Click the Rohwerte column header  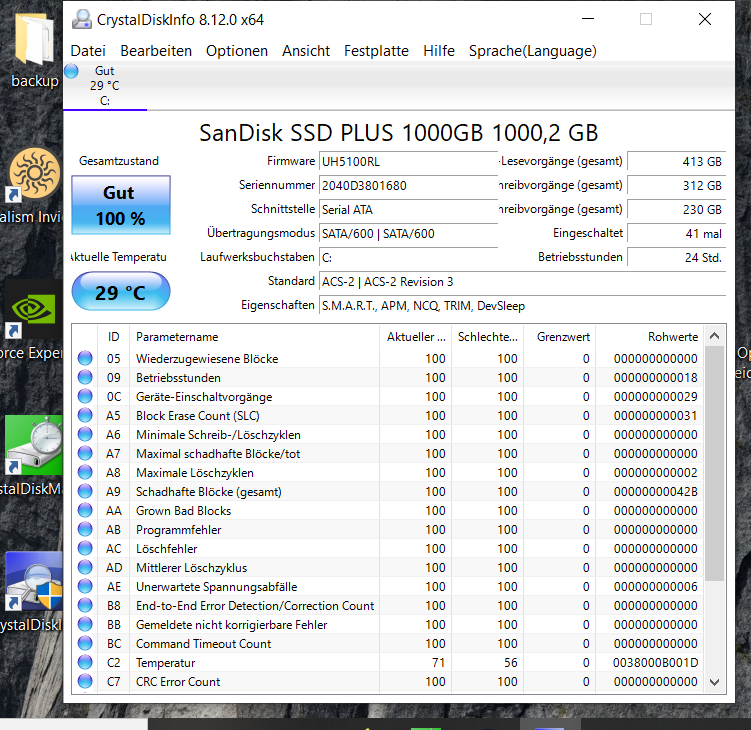[x=650, y=337]
